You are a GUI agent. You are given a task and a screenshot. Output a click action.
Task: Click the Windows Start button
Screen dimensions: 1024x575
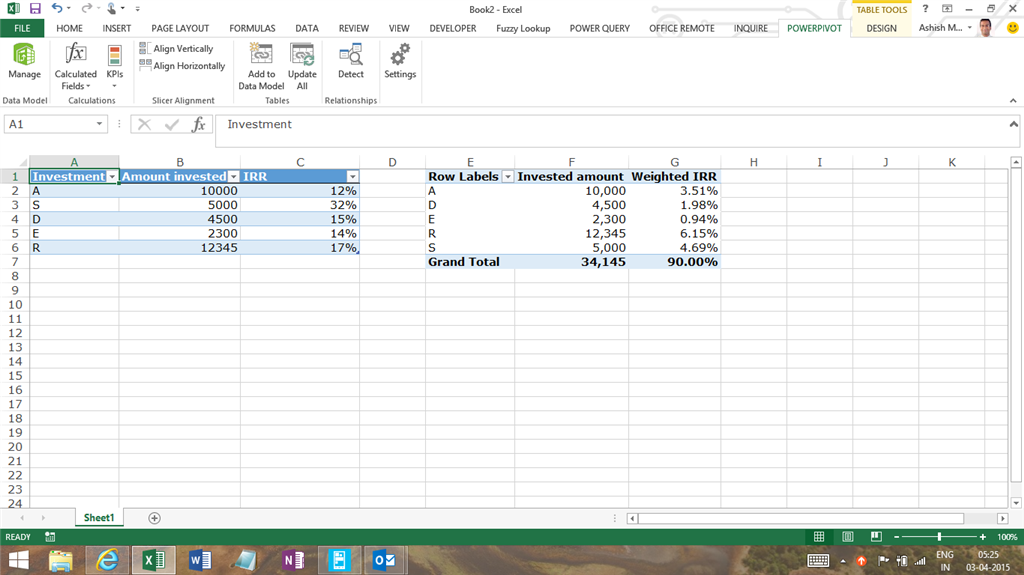pyautogui.click(x=18, y=560)
